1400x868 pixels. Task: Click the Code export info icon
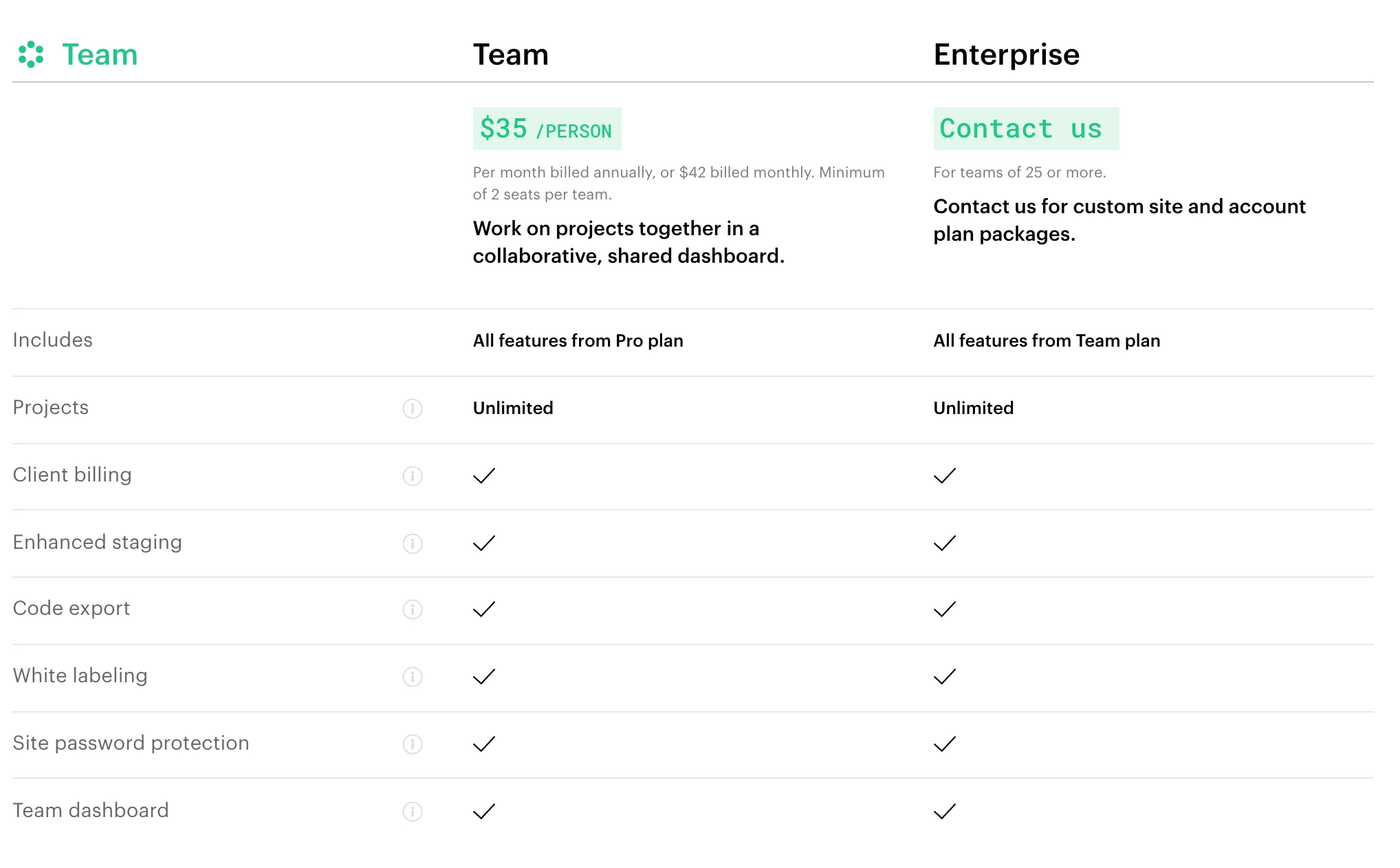[413, 609]
